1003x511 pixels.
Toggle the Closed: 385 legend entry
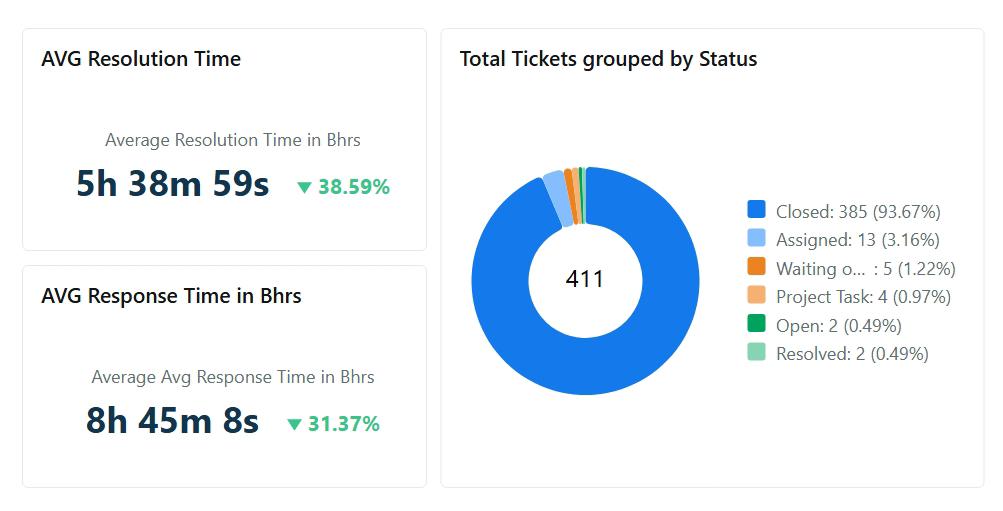(857, 211)
